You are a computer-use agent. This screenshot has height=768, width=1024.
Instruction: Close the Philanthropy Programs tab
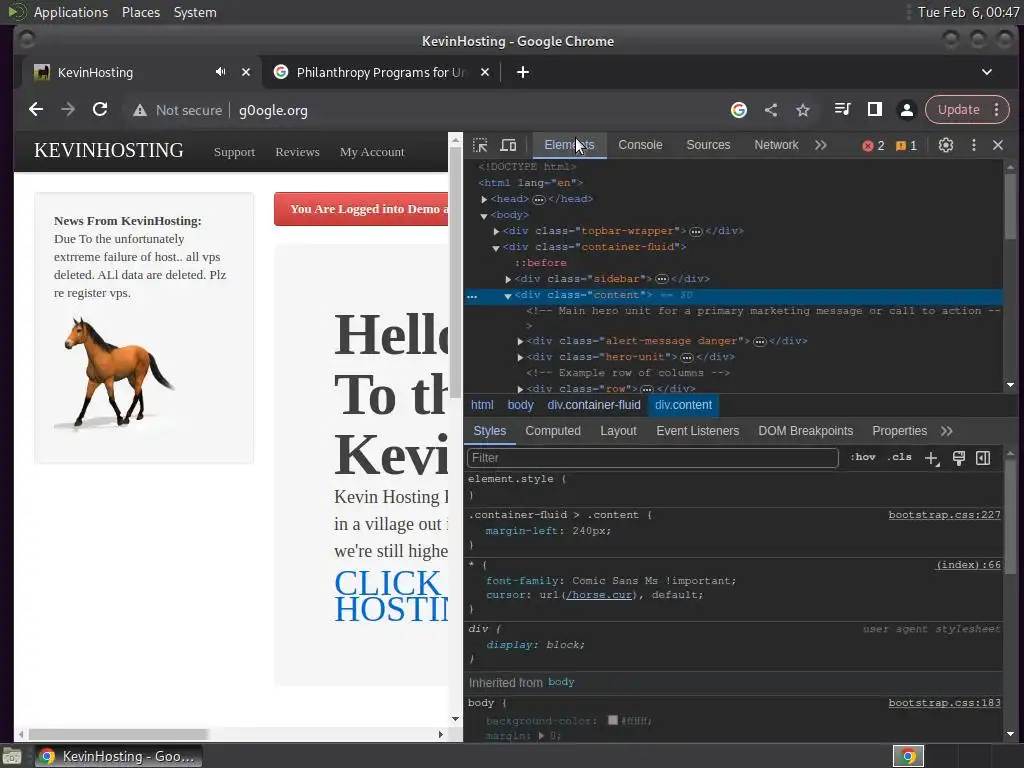[485, 72]
